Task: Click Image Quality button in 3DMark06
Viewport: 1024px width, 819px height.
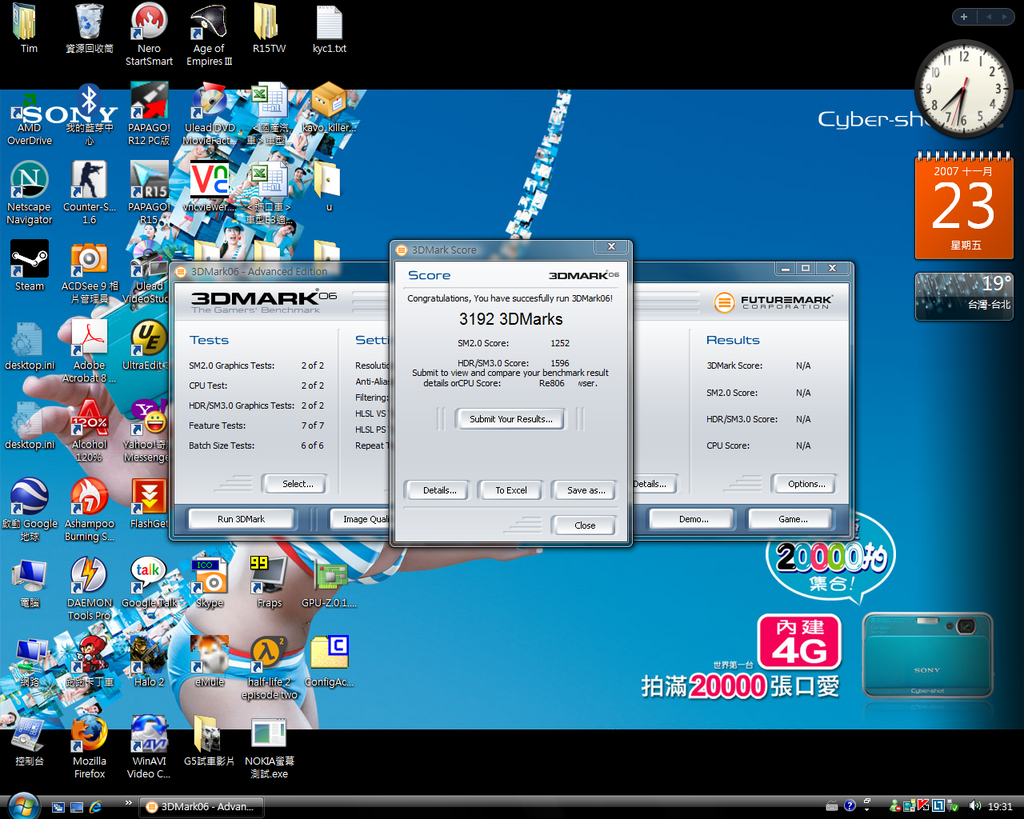Action: [x=360, y=519]
